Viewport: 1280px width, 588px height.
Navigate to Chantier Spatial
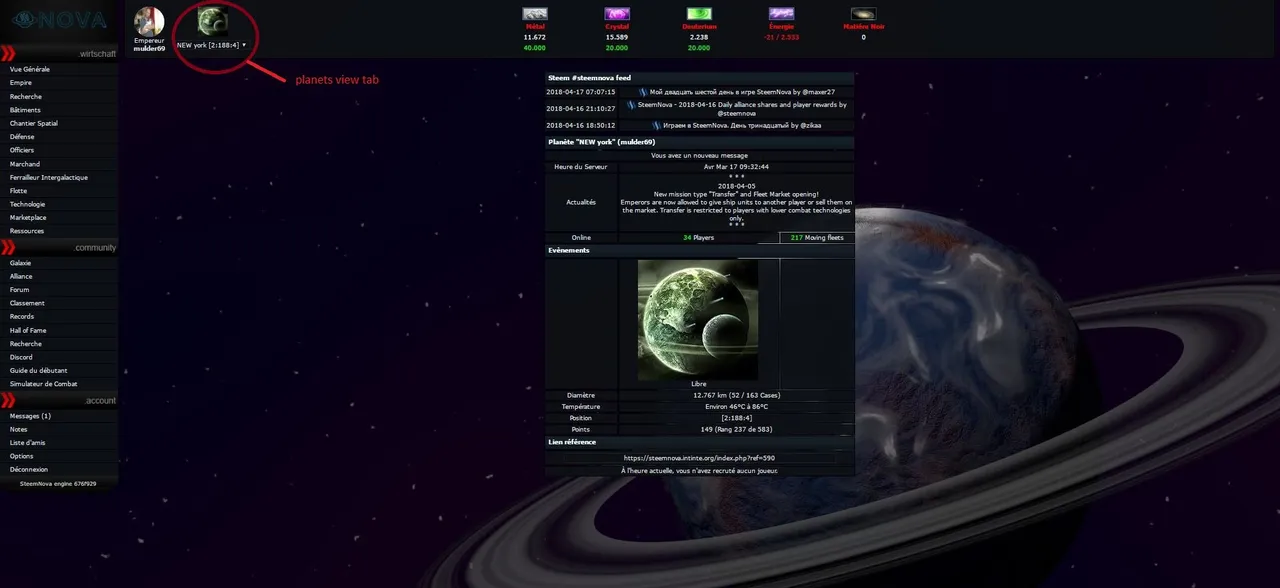pyautogui.click(x=34, y=124)
